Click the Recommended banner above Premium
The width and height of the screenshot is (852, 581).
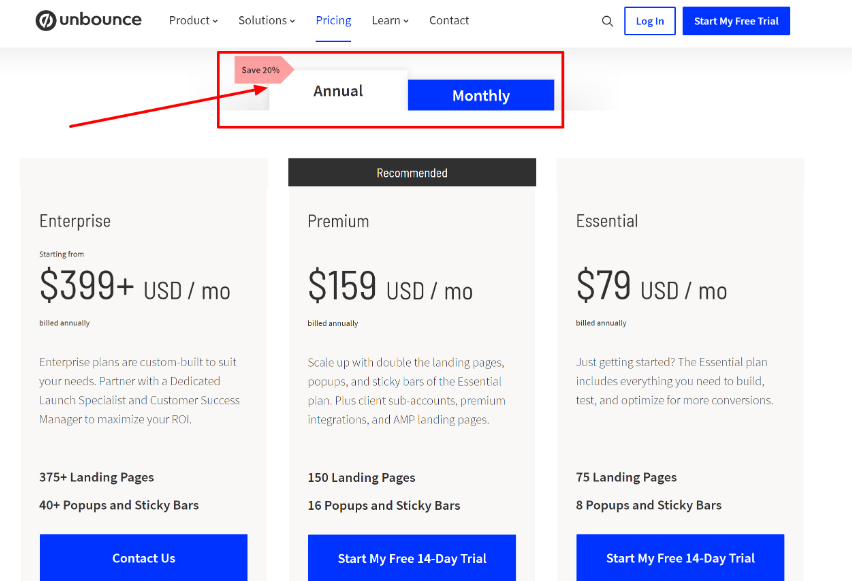pyautogui.click(x=412, y=173)
